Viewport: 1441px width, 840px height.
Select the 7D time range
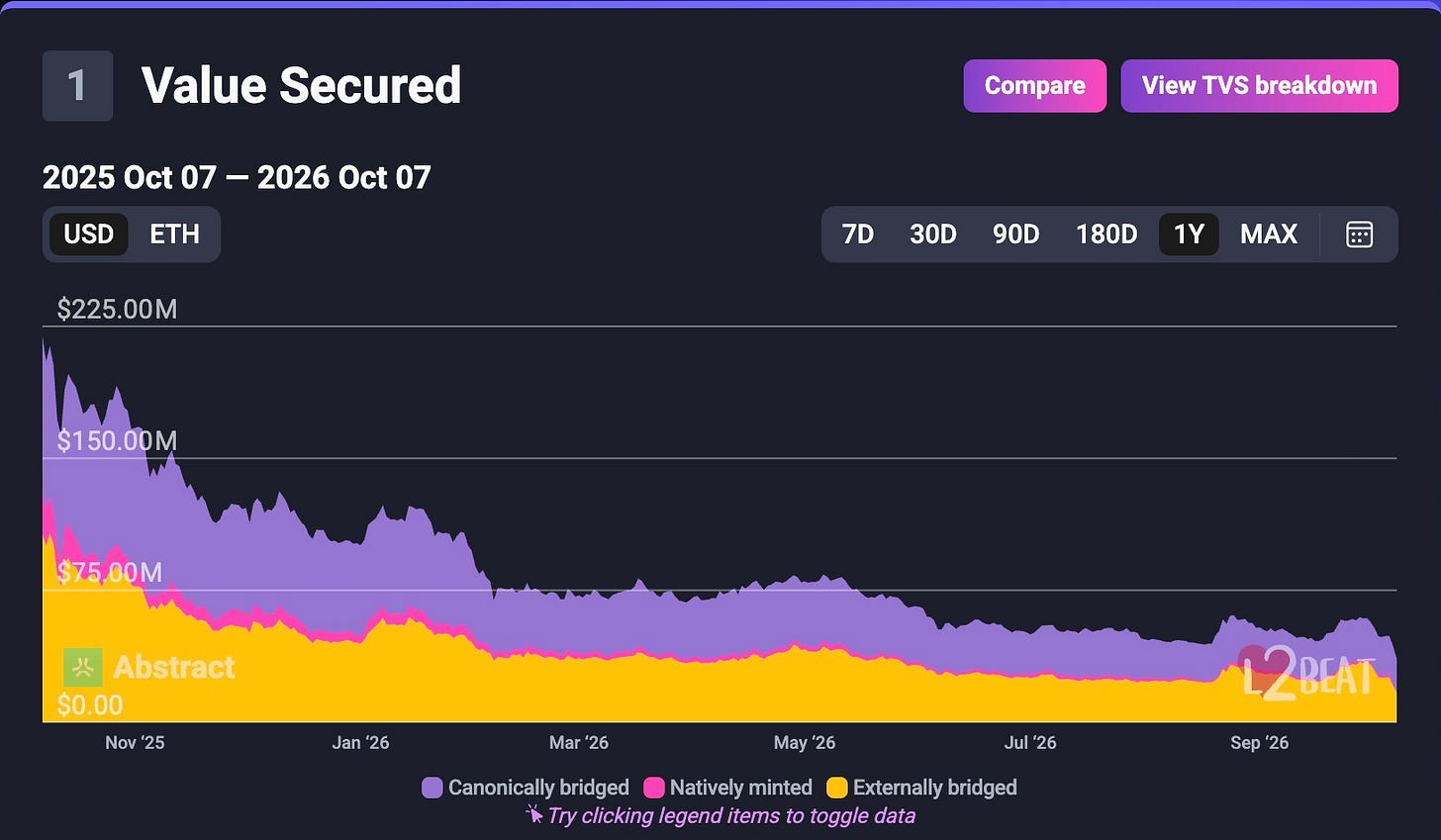pos(858,234)
